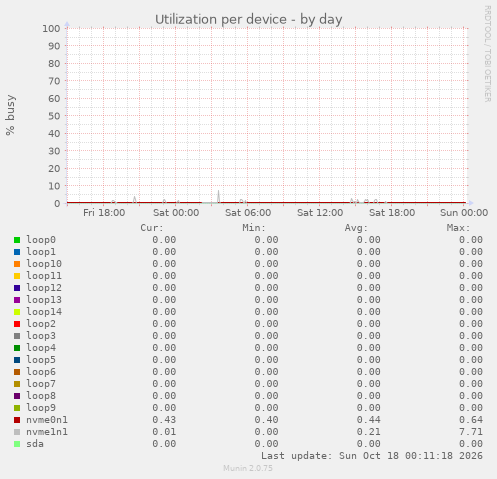Select the loop13 legend label
This screenshot has height=479, width=497.
[44, 300]
